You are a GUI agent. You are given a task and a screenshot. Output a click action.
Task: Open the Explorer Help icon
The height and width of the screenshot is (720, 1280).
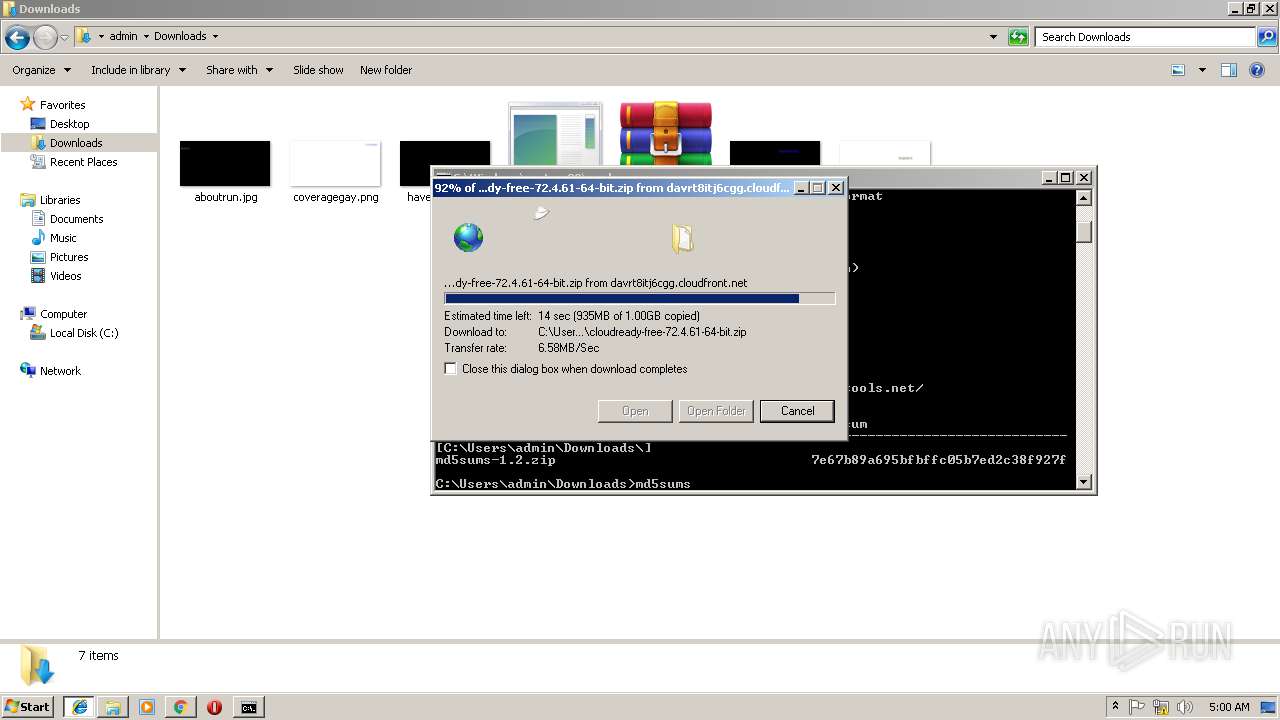[1258, 70]
